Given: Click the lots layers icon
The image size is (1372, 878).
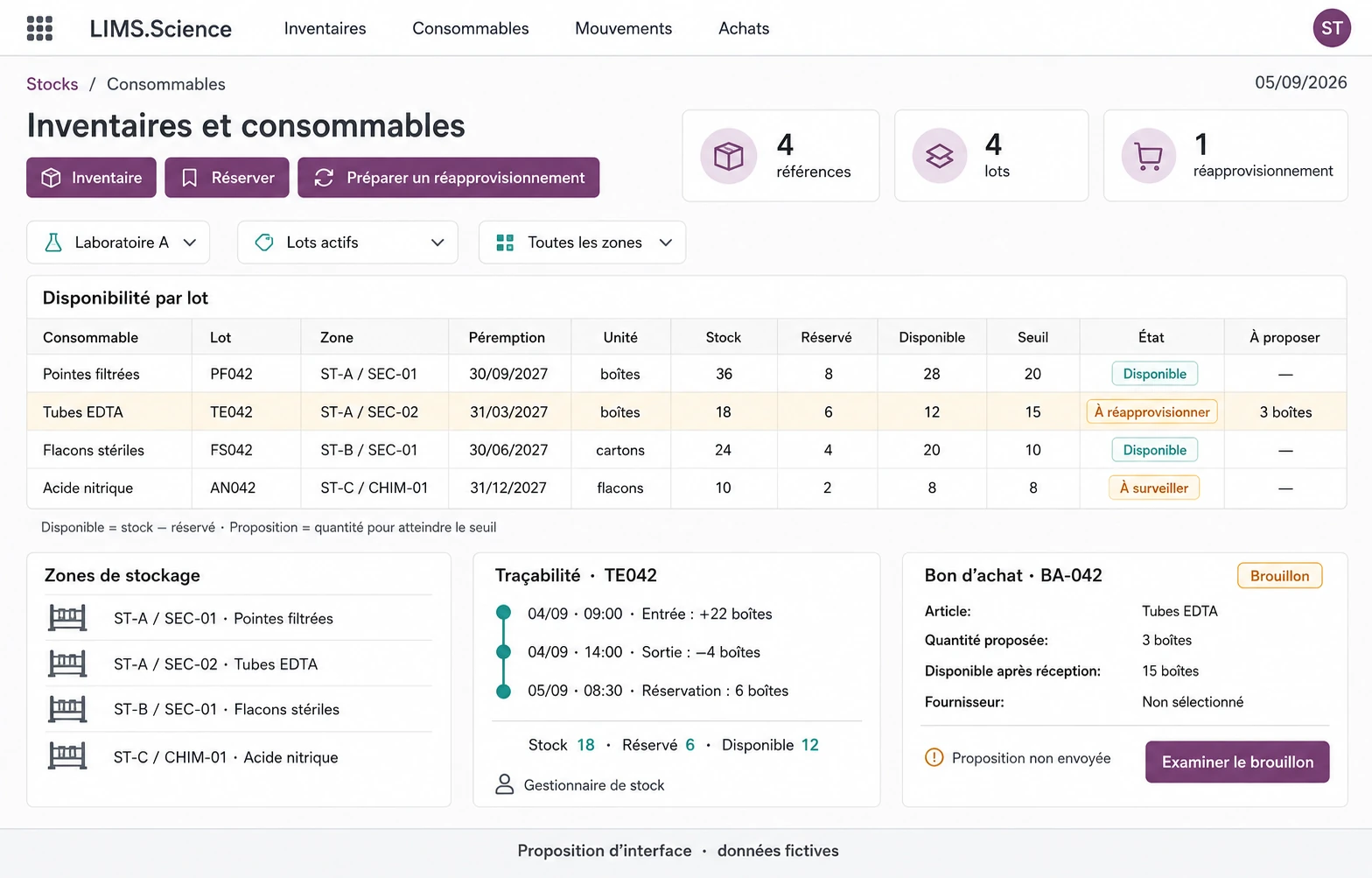Looking at the screenshot, I should point(940,156).
